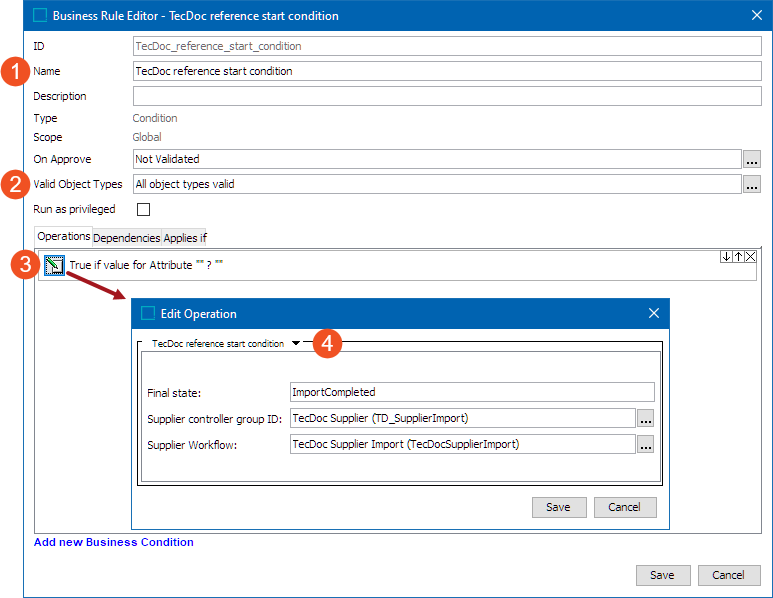This screenshot has width=773, height=598.
Task: Click the Business Rule Editor title bar icon
Action: click(x=39, y=15)
